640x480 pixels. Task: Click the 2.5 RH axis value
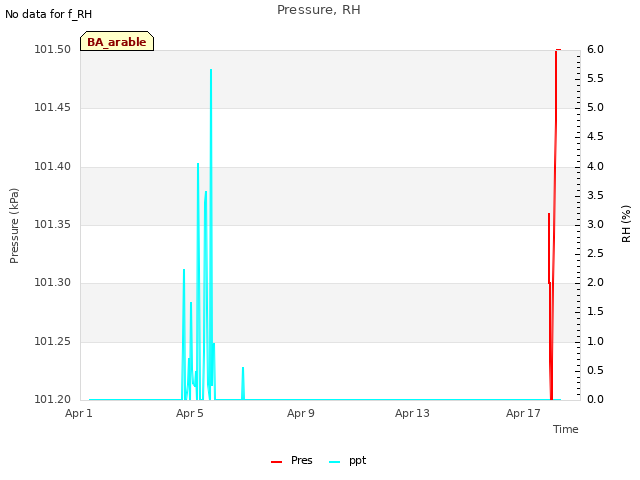click(x=595, y=253)
